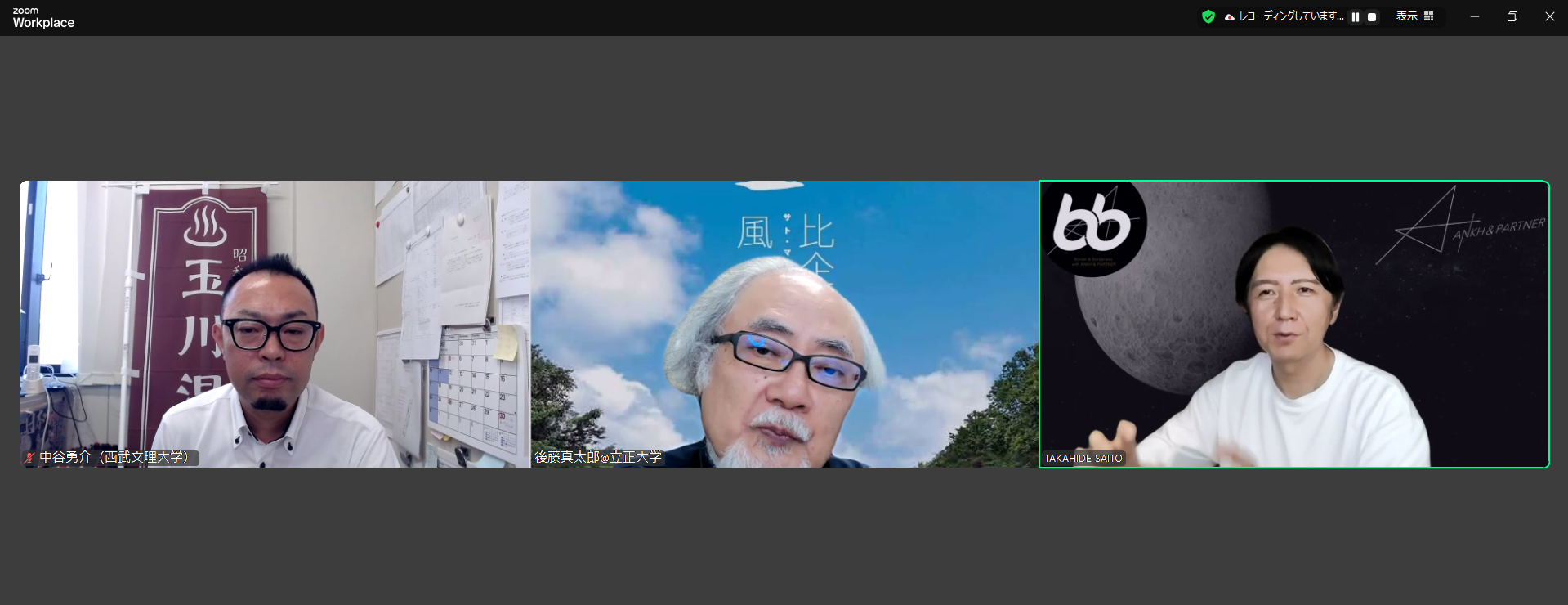The height and width of the screenshot is (605, 1568).
Task: Pause the cloud recording
Action: click(1356, 17)
